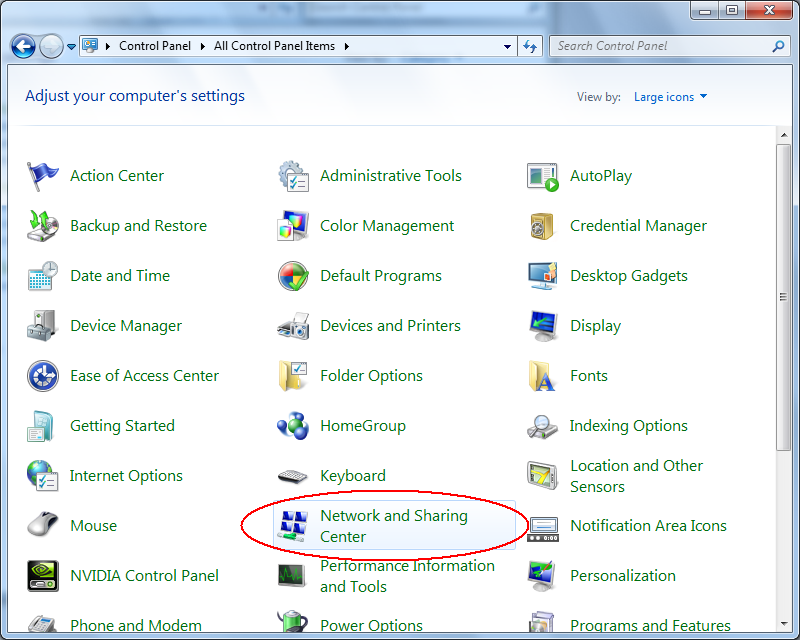800x640 pixels.
Task: Open Power Options link
Action: click(371, 626)
